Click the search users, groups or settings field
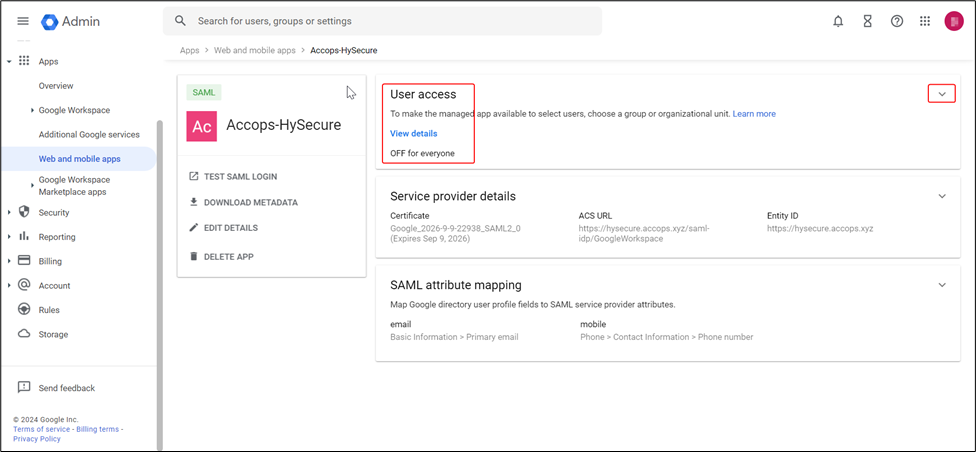The image size is (976, 452). coord(390,21)
